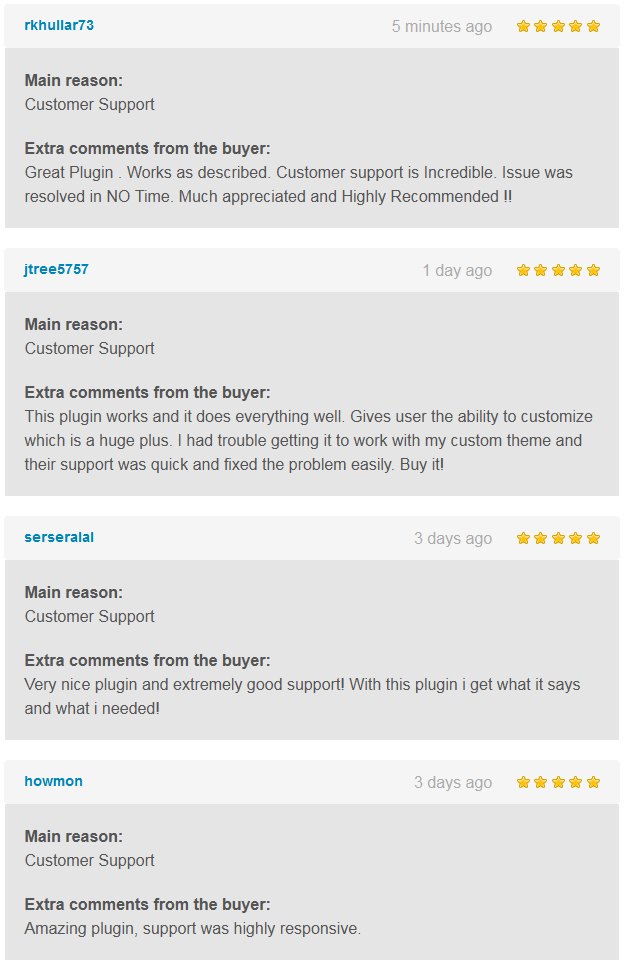This screenshot has width=624, height=963.
Task: Click the last star in howmon's rating row
Action: click(594, 781)
